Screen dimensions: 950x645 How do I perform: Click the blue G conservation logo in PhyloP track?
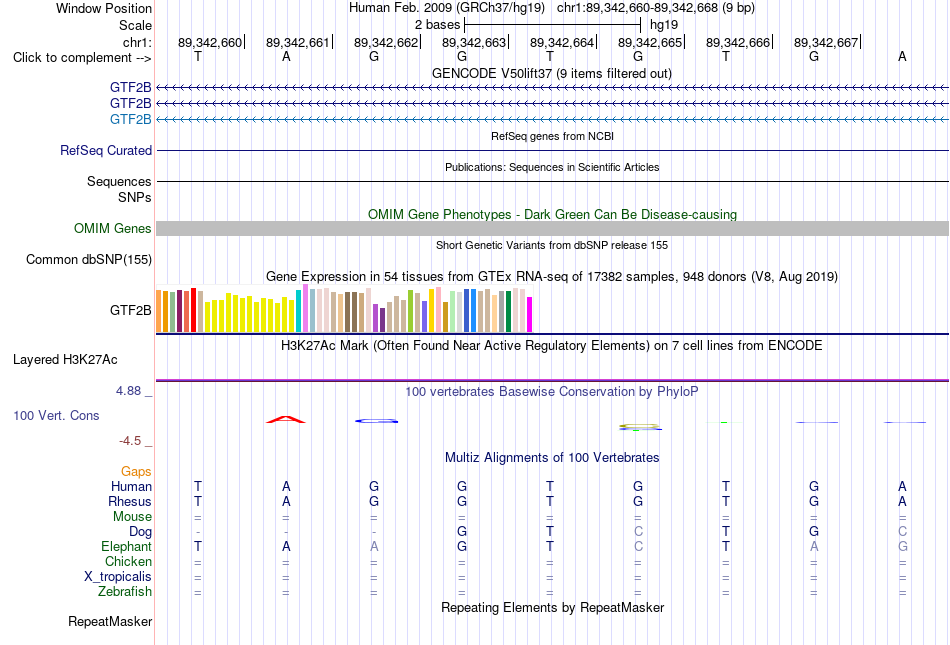(x=376, y=421)
